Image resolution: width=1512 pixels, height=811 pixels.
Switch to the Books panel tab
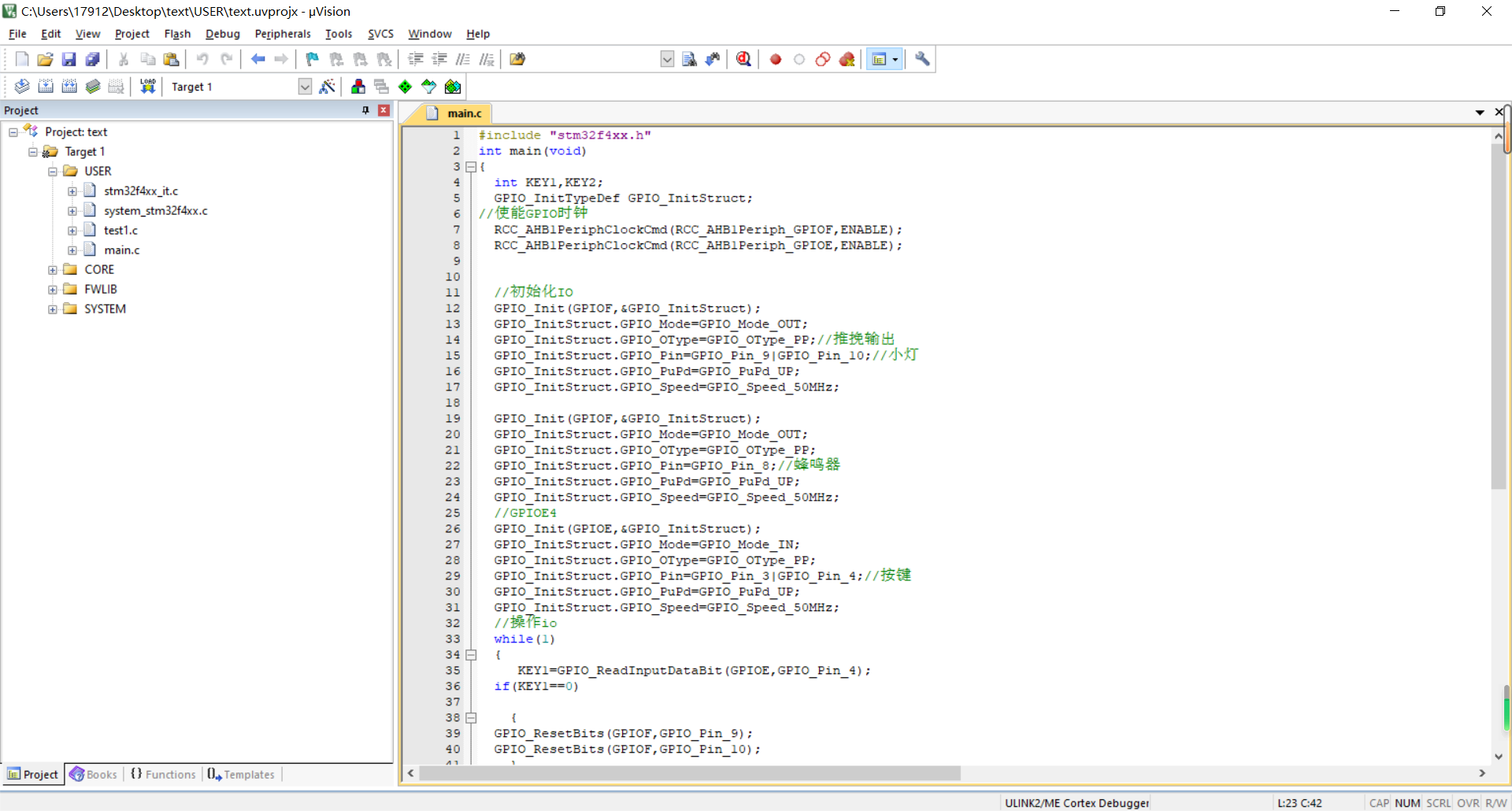click(93, 775)
